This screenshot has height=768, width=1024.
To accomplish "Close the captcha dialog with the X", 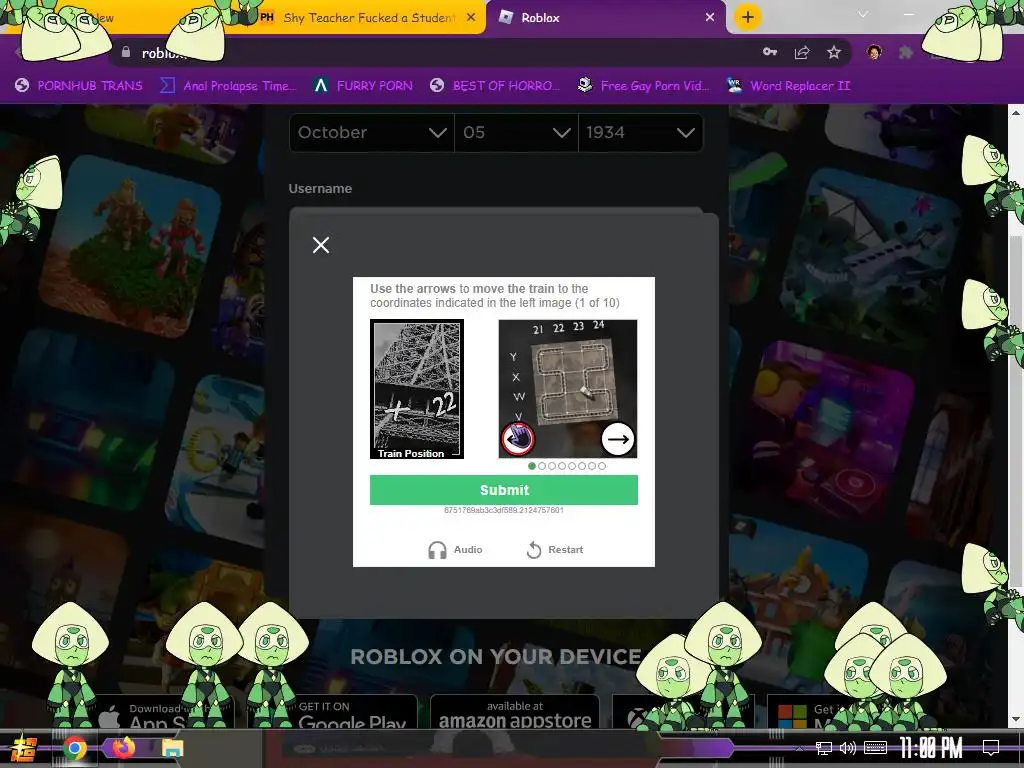I will click(321, 245).
